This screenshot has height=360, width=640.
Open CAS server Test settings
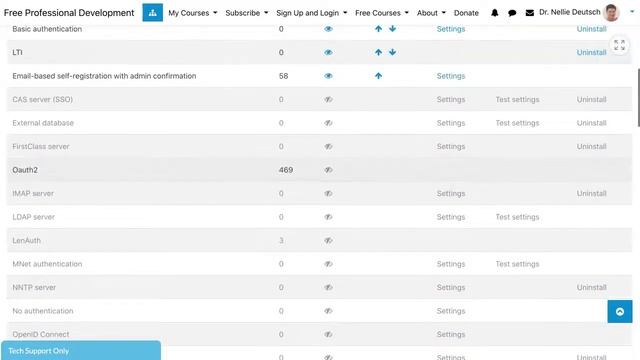(x=517, y=100)
